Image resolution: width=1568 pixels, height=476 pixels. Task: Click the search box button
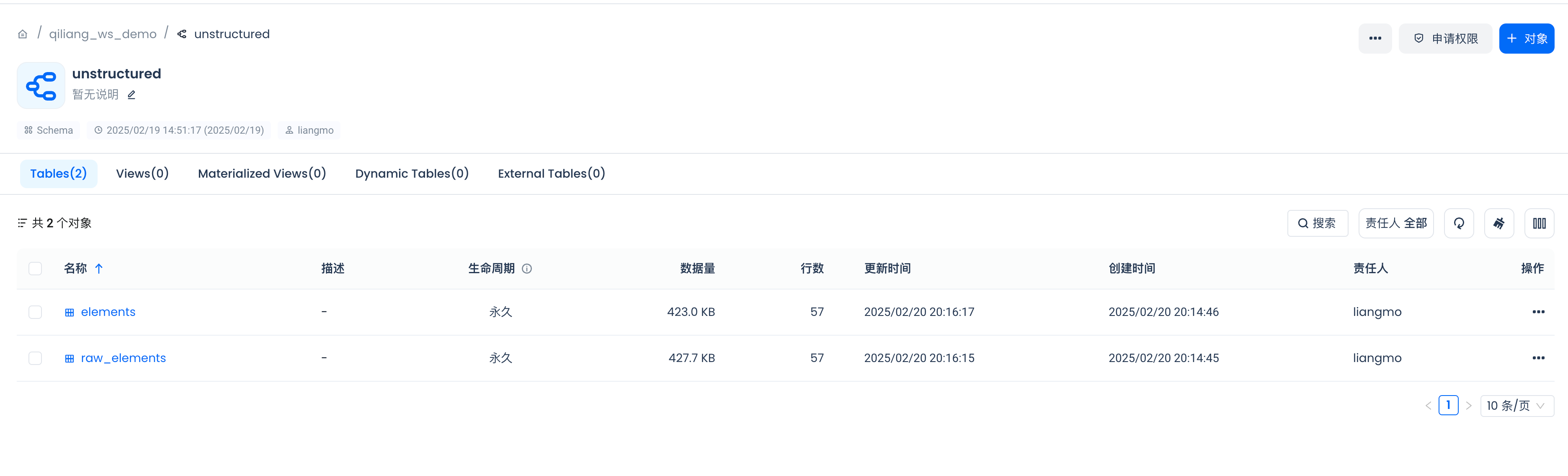click(1317, 223)
